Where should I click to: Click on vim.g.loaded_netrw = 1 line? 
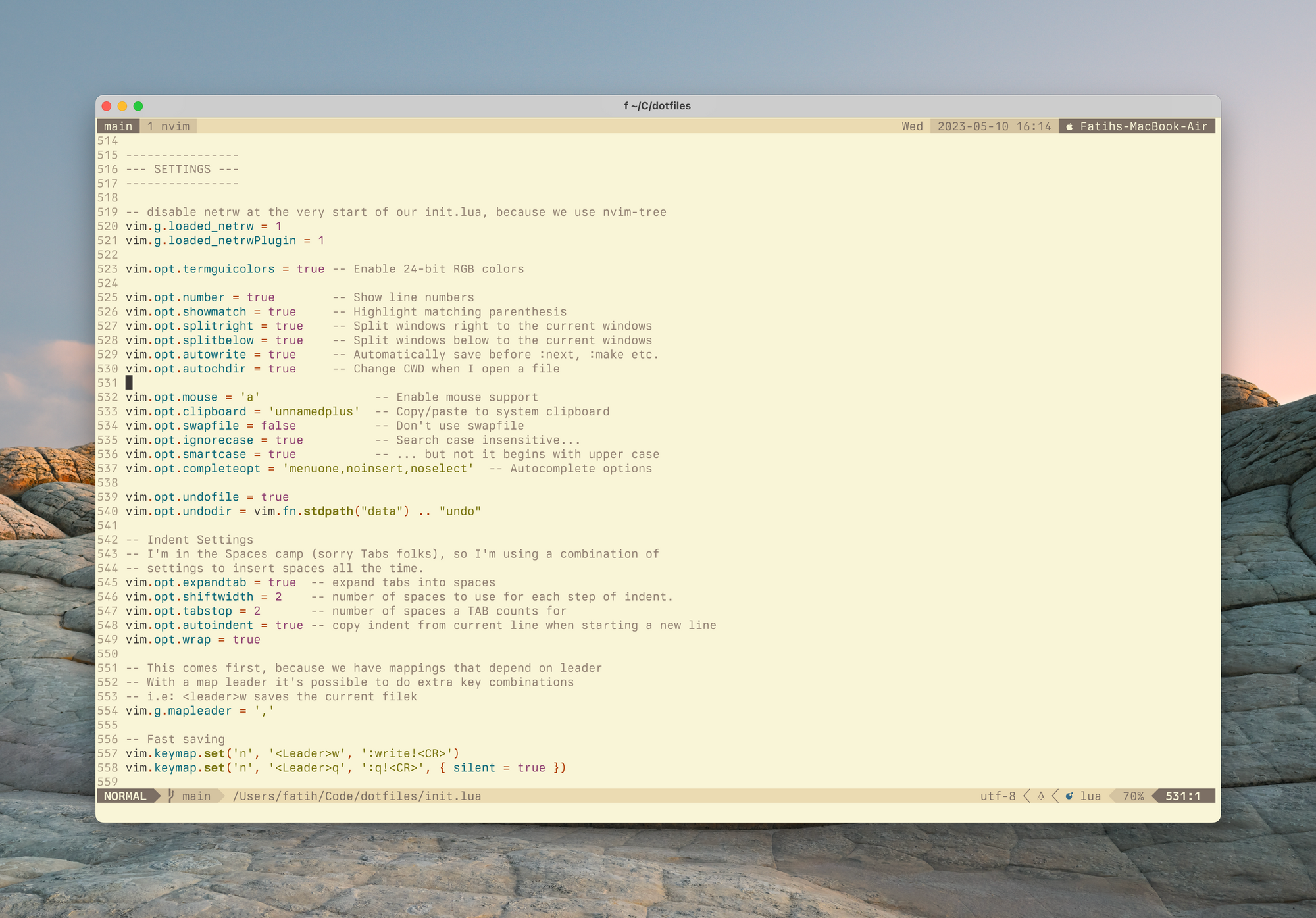(x=204, y=226)
